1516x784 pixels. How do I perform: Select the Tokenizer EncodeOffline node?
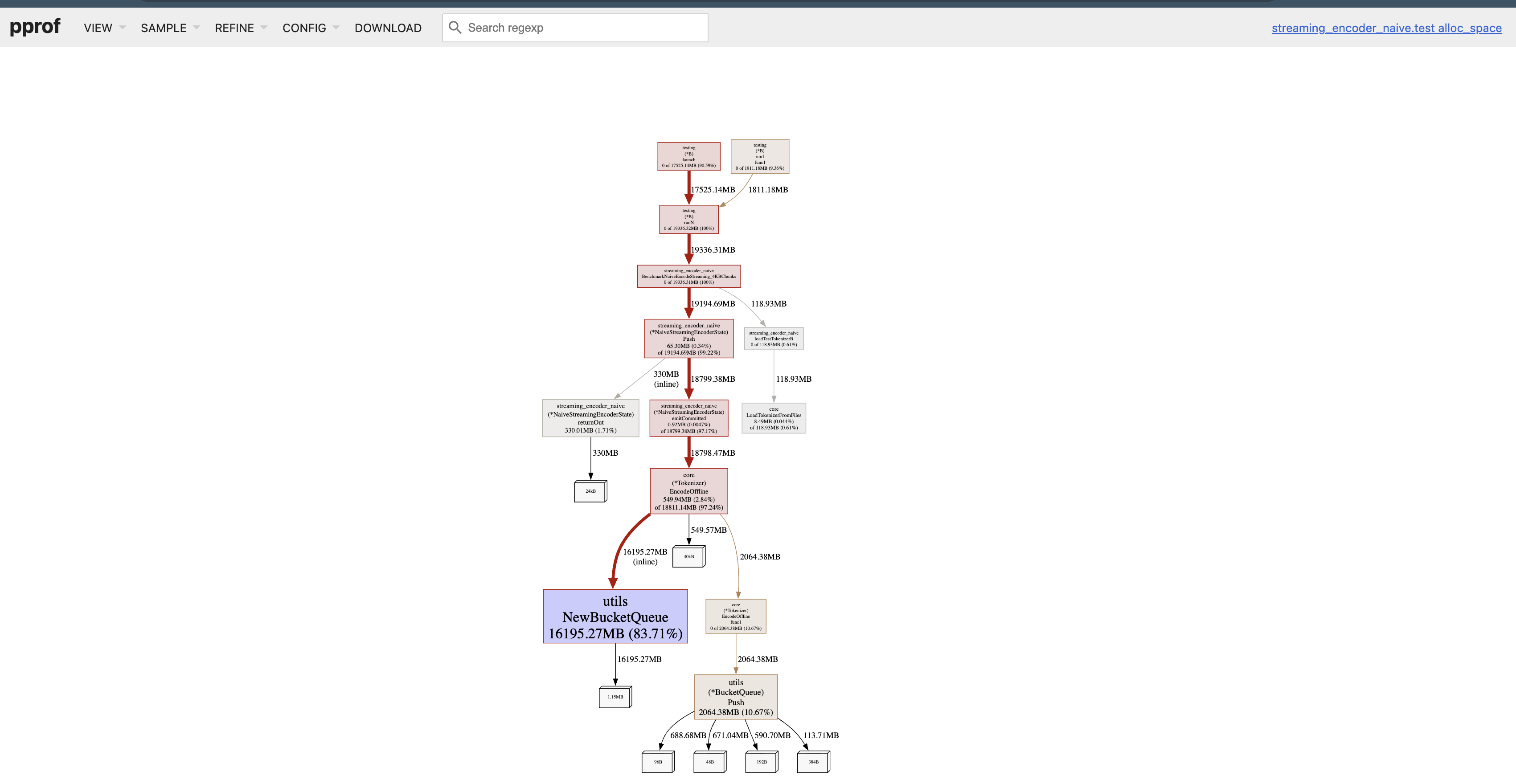(688, 491)
